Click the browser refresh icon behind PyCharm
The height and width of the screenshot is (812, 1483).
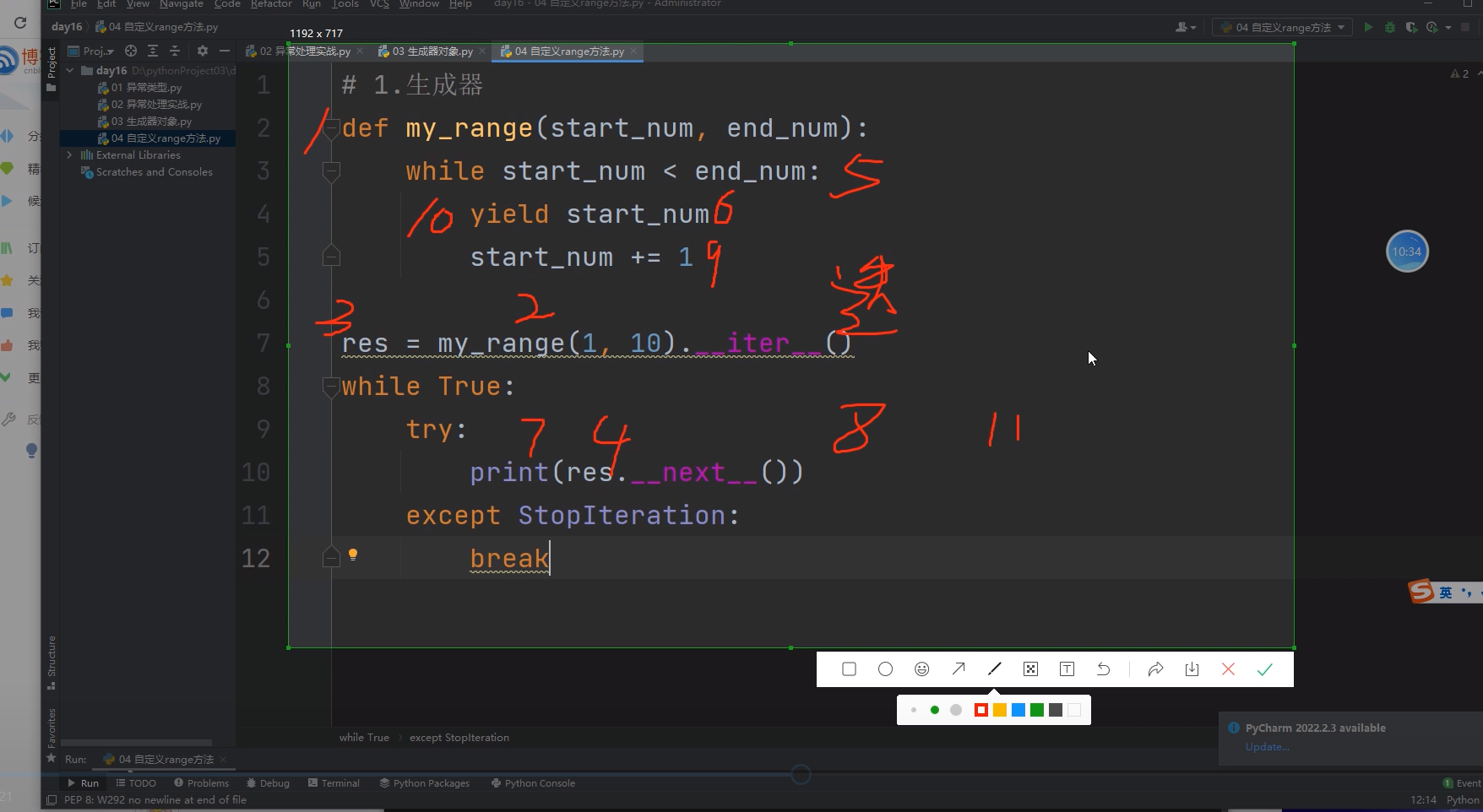click(x=20, y=23)
